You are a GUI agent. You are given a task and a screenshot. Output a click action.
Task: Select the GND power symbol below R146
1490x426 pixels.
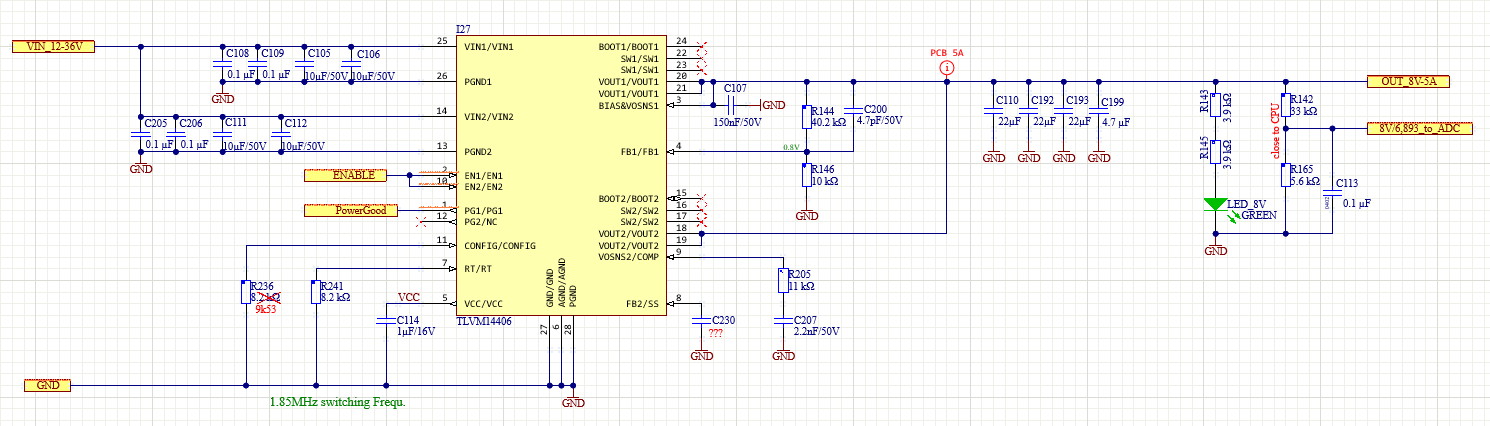coord(806,214)
